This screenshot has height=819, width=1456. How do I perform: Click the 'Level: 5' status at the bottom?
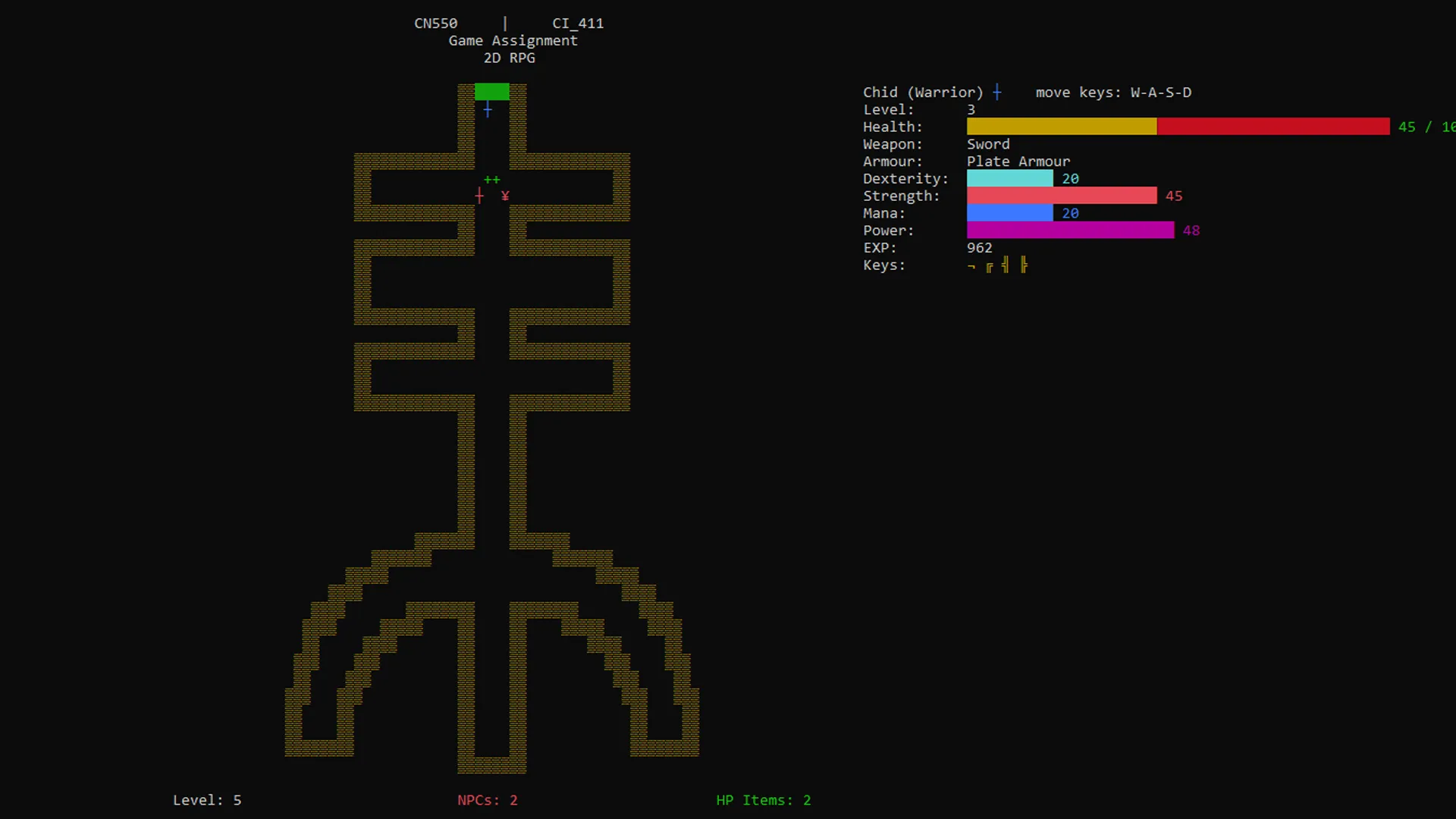tap(207, 800)
